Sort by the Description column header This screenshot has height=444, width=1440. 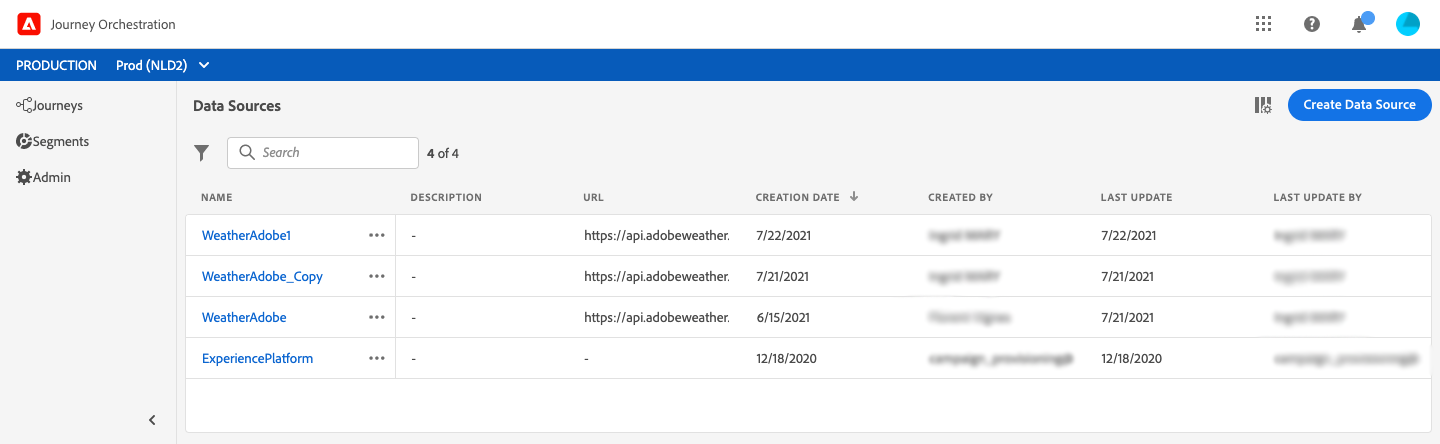coord(446,198)
